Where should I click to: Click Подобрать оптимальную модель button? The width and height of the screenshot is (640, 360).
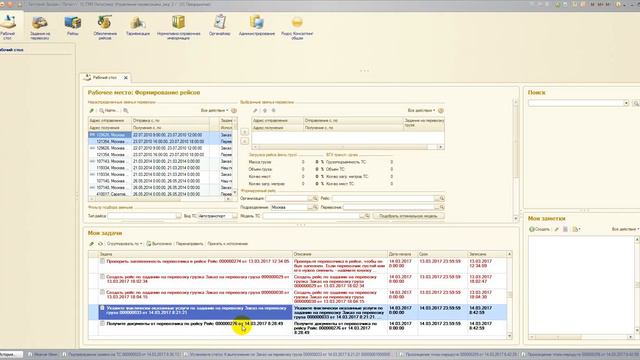click(409, 216)
